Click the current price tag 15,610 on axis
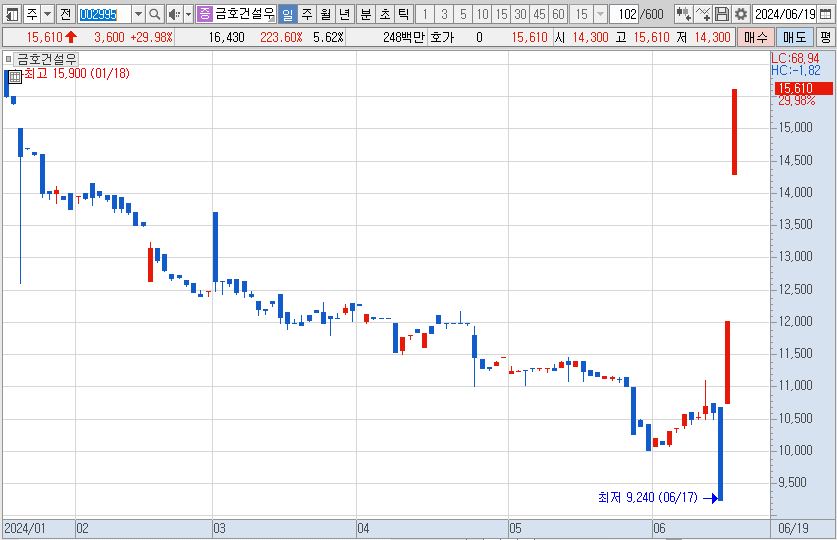This screenshot has height=540, width=837. click(x=803, y=89)
